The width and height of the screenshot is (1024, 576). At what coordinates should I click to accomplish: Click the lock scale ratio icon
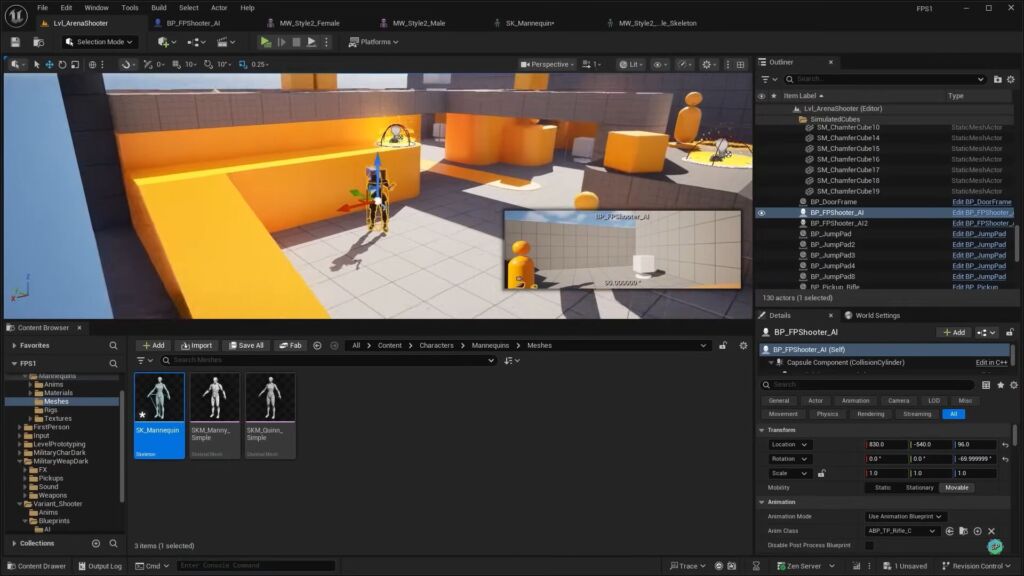pos(821,473)
